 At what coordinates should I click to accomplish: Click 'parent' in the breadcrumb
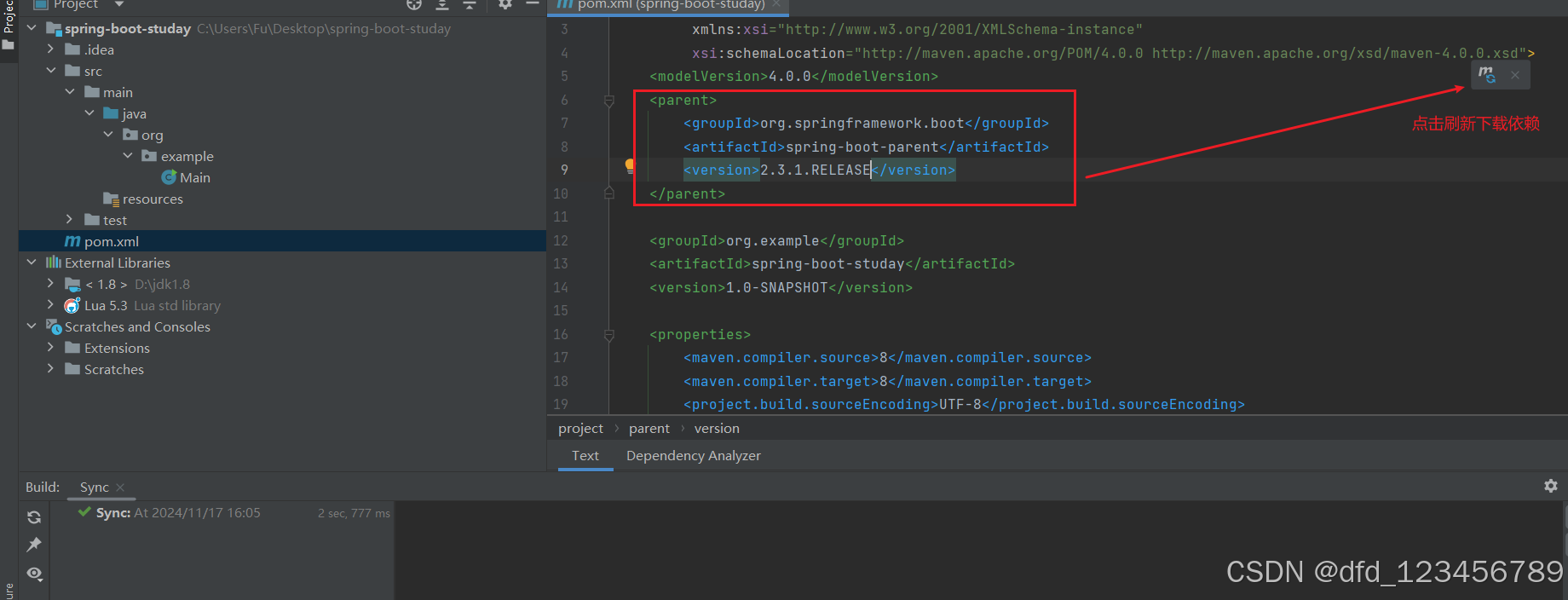click(x=649, y=429)
